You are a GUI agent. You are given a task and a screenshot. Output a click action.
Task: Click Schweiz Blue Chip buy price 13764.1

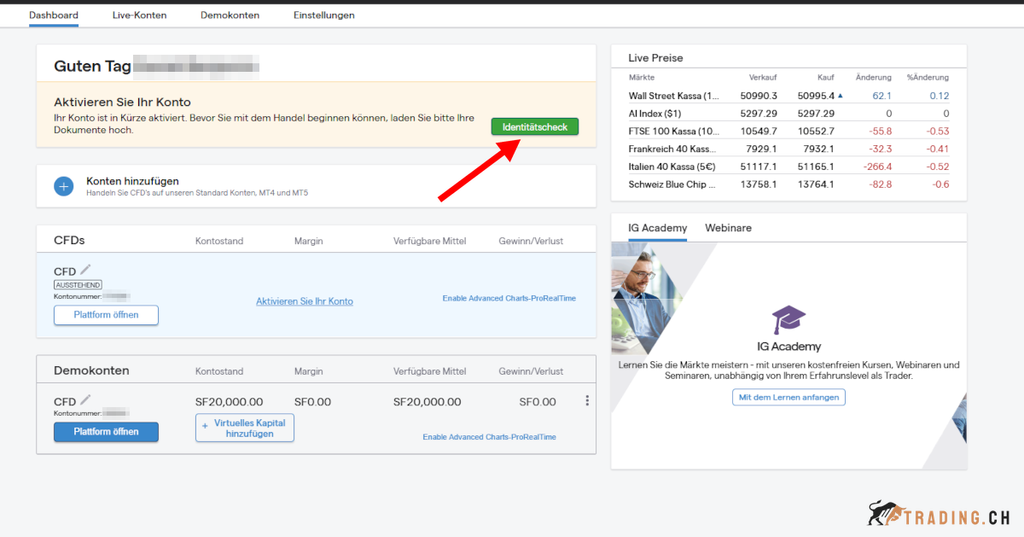pos(816,184)
